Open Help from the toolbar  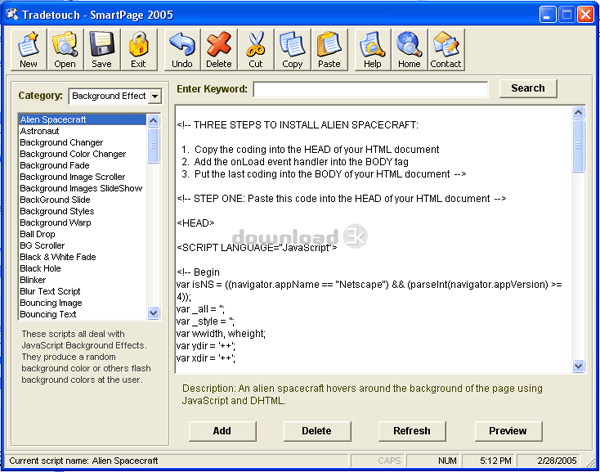(372, 49)
